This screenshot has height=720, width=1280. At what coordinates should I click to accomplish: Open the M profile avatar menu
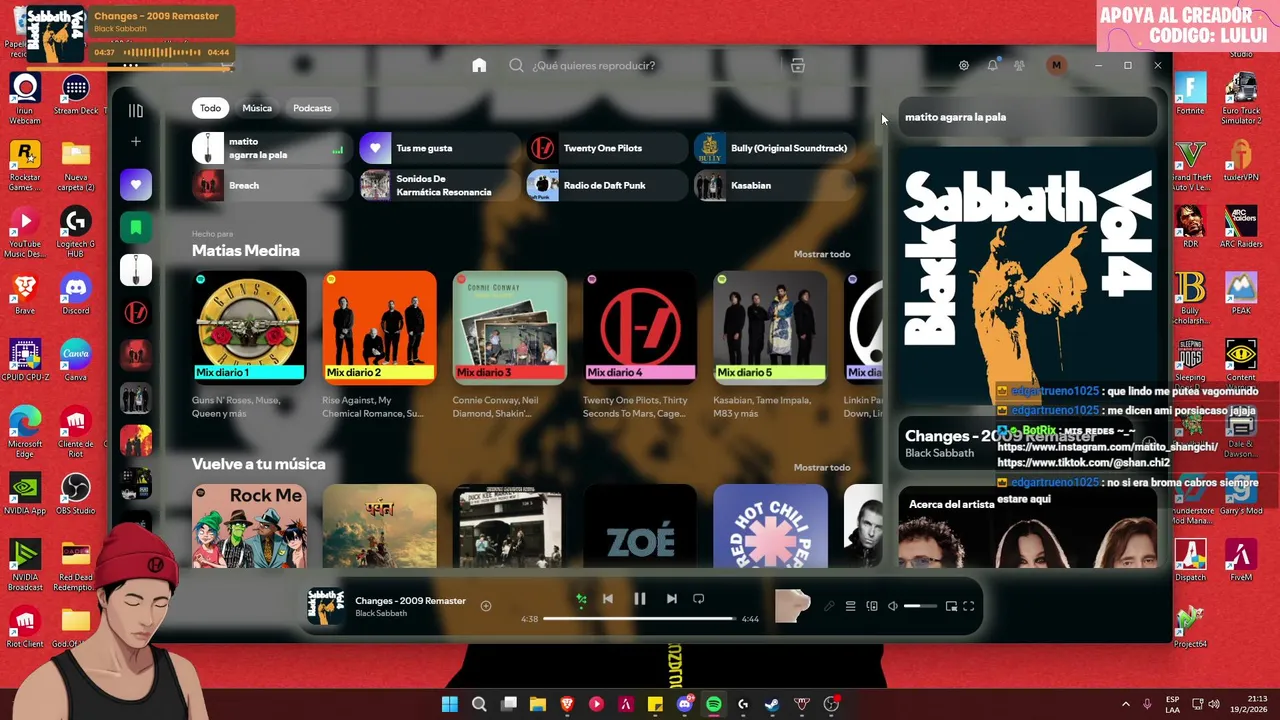[x=1056, y=65]
